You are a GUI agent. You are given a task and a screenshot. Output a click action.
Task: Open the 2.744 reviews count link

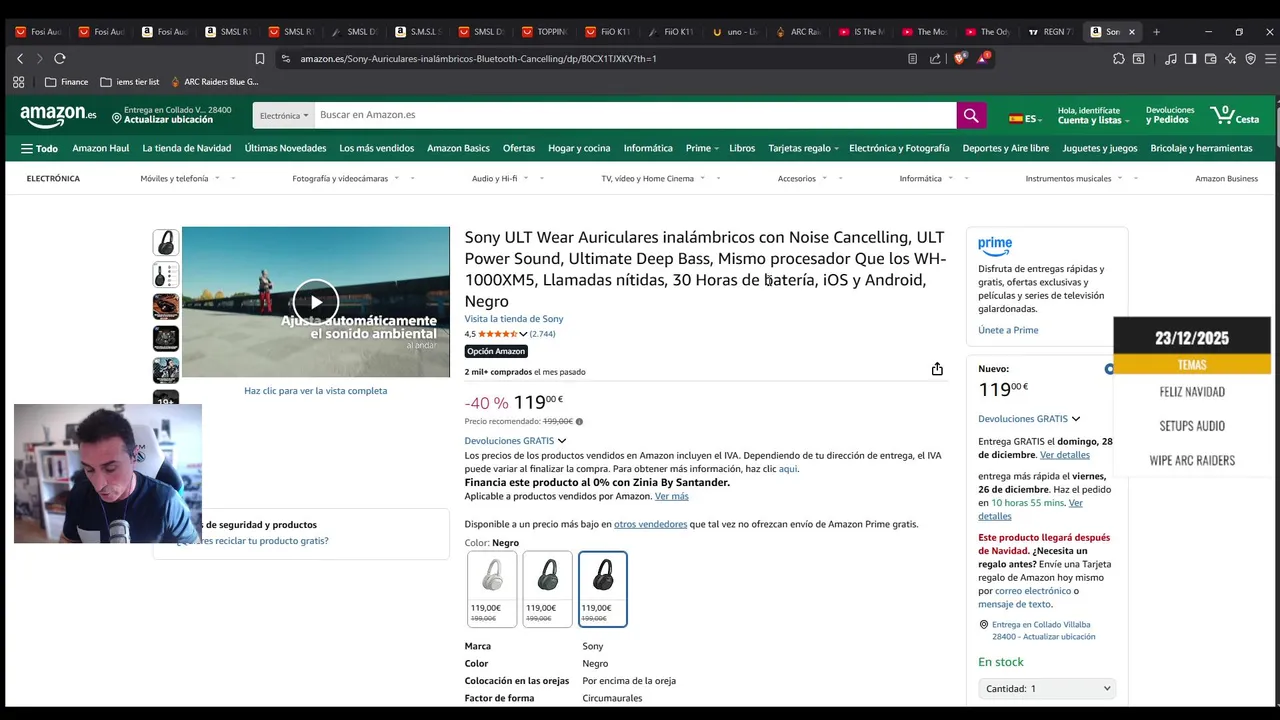(x=543, y=334)
